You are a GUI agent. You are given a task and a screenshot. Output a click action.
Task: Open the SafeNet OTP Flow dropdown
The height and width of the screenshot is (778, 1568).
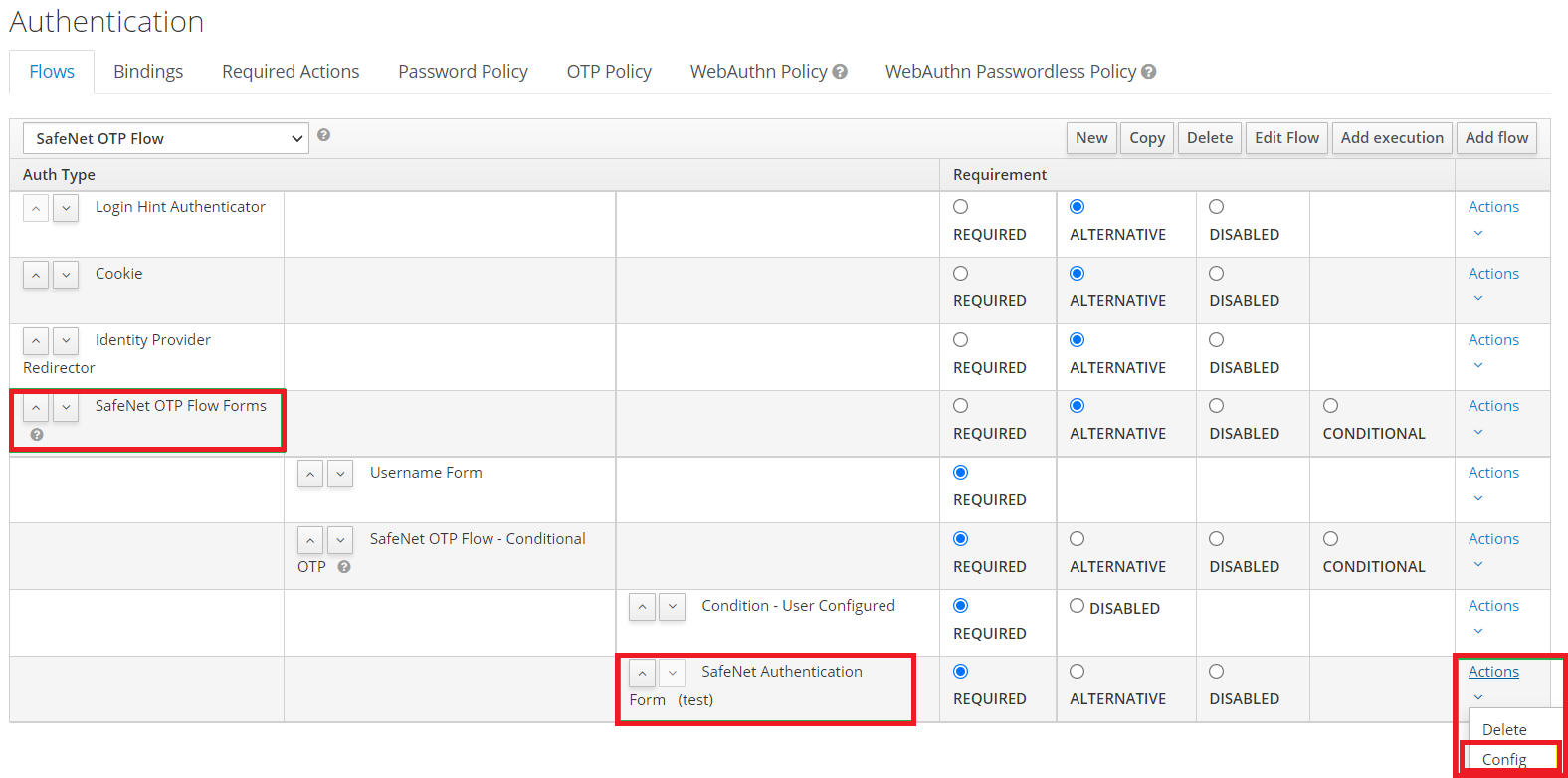pyautogui.click(x=165, y=138)
